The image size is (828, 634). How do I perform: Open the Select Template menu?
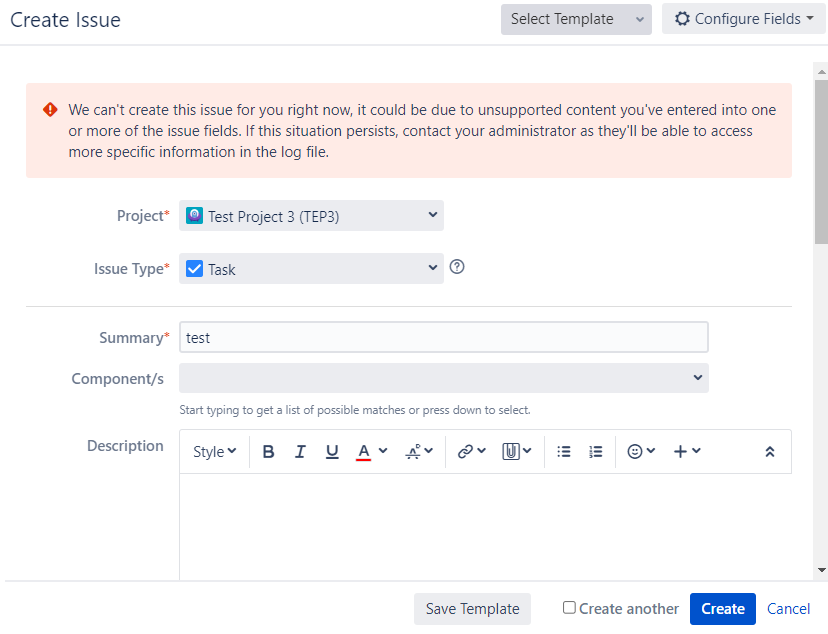coord(576,20)
